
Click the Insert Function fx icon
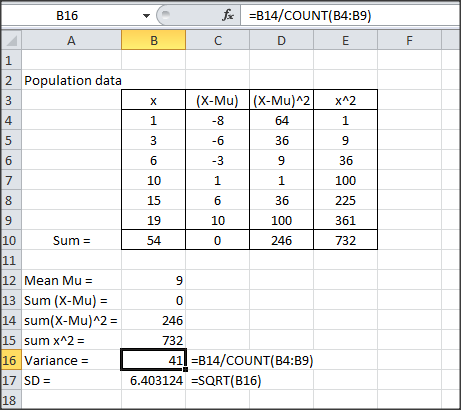[x=228, y=15]
